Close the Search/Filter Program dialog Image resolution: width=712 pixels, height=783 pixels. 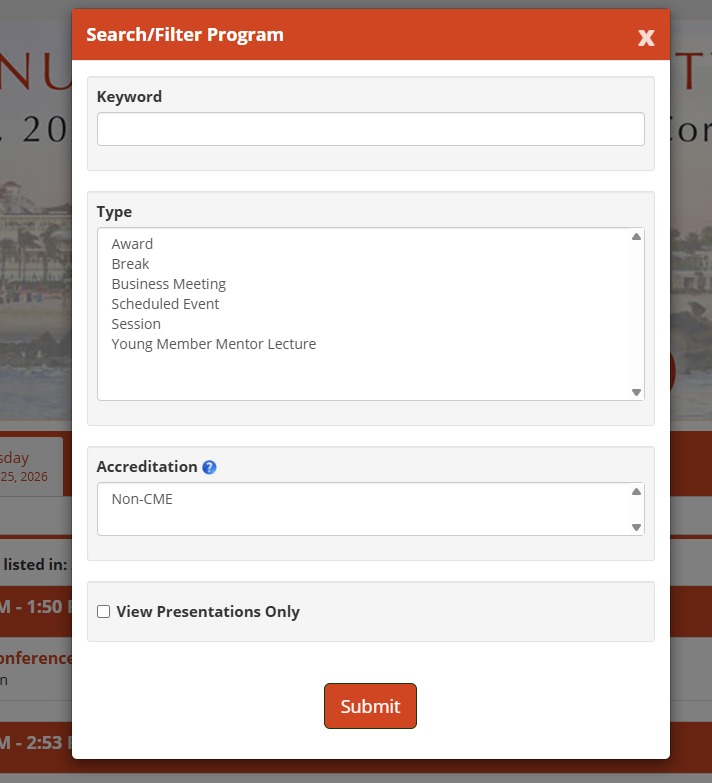[646, 38]
